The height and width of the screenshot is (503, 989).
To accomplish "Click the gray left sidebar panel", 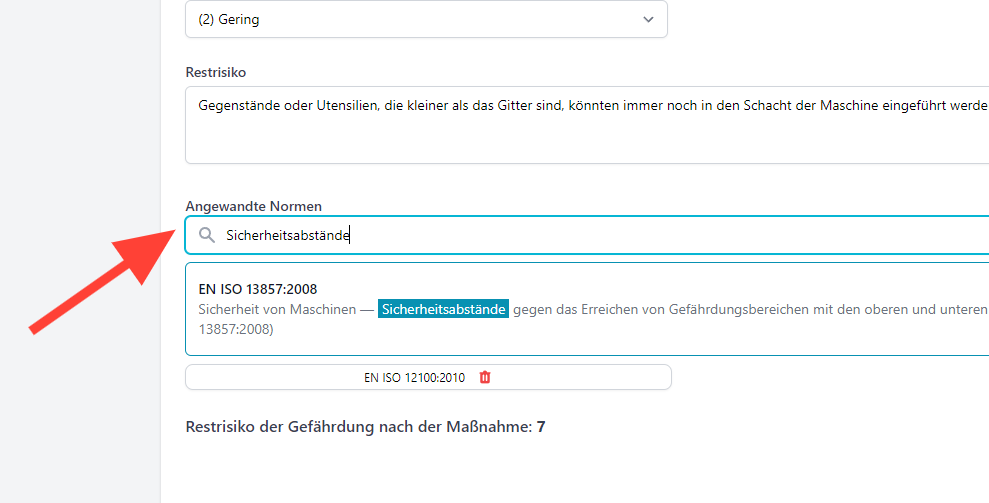I will pos(80,251).
